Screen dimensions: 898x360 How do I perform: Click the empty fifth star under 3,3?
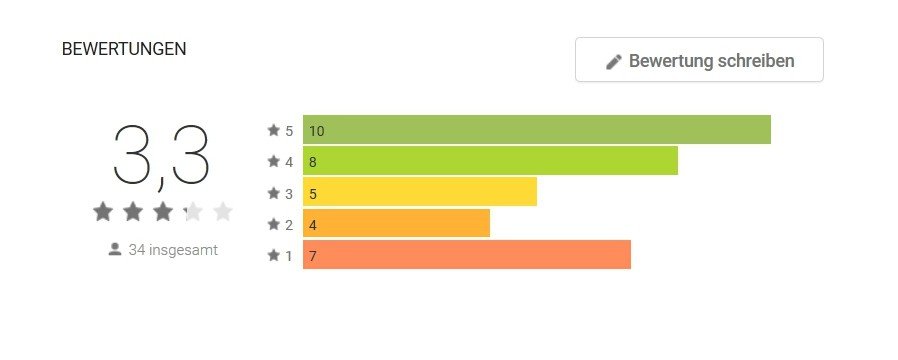pyautogui.click(x=223, y=212)
